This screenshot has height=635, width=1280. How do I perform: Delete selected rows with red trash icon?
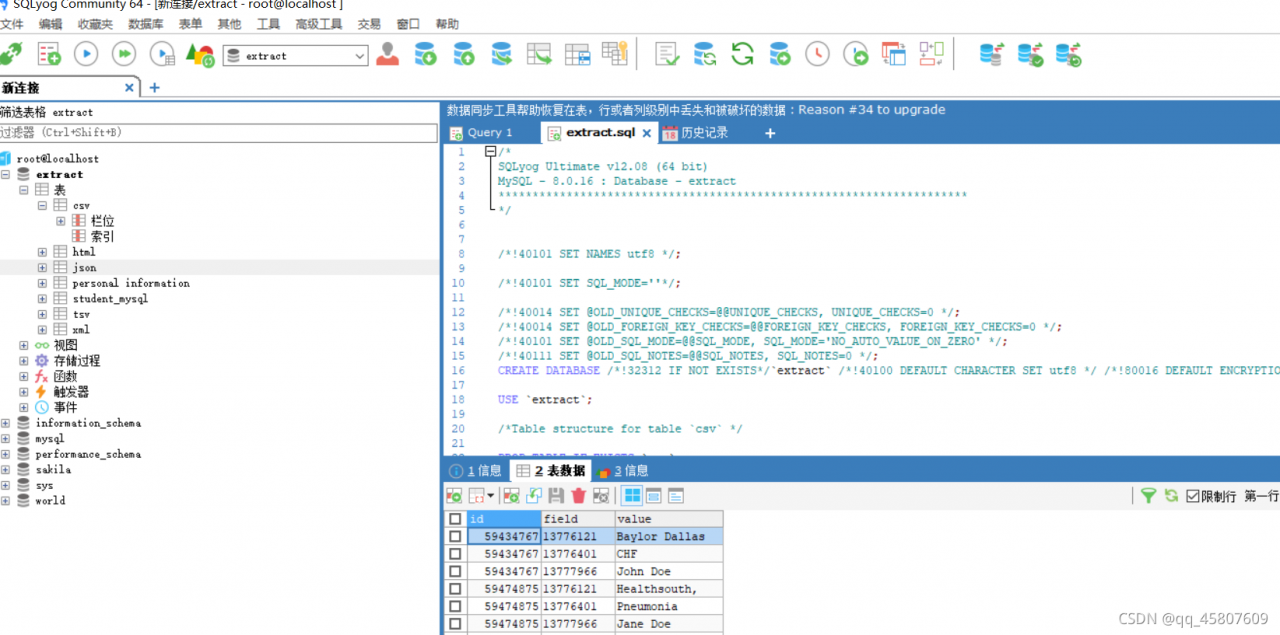(x=578, y=496)
